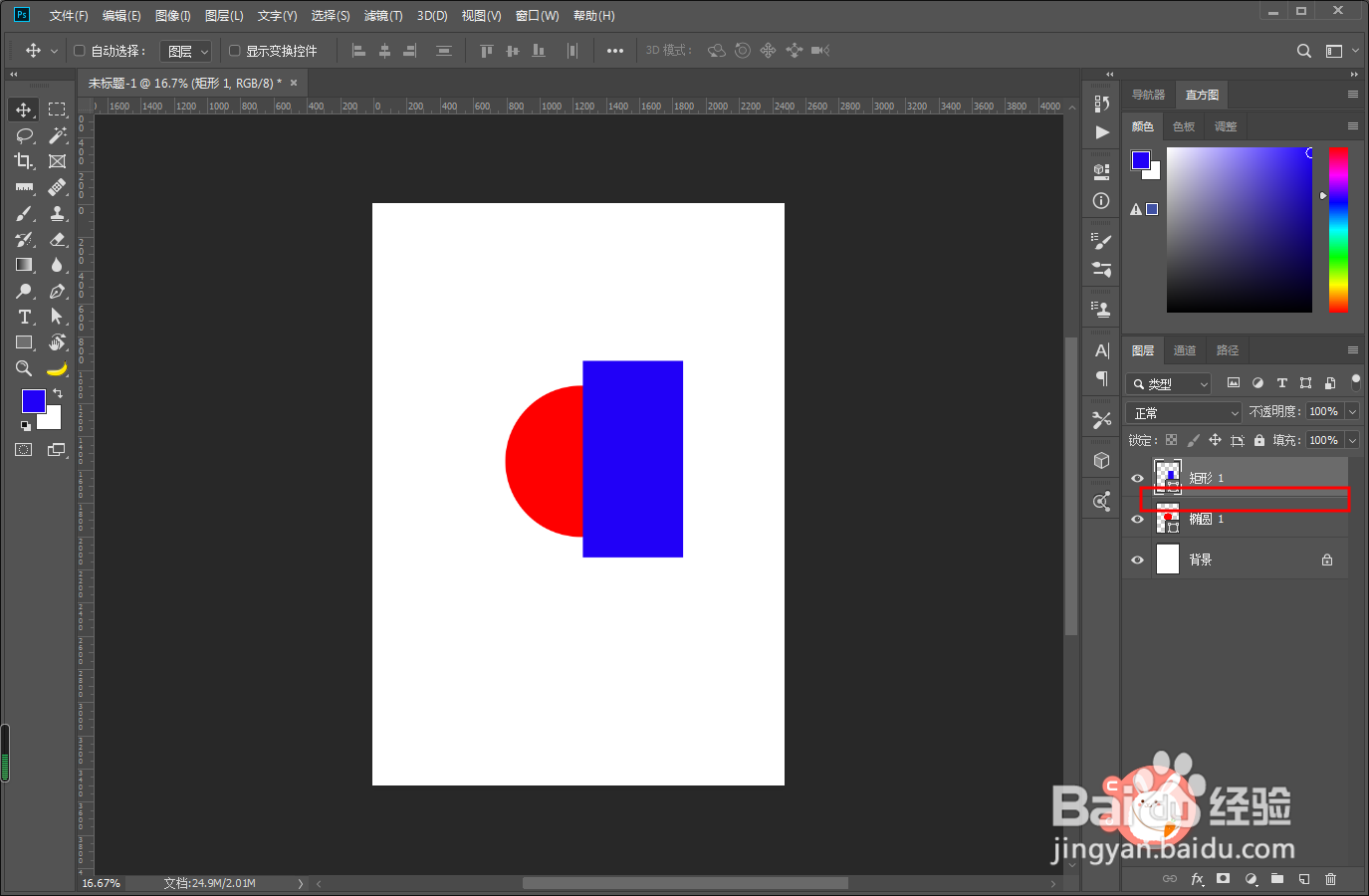The height and width of the screenshot is (896, 1369).
Task: Switch to the 通道 tab
Action: pyautogui.click(x=1185, y=350)
